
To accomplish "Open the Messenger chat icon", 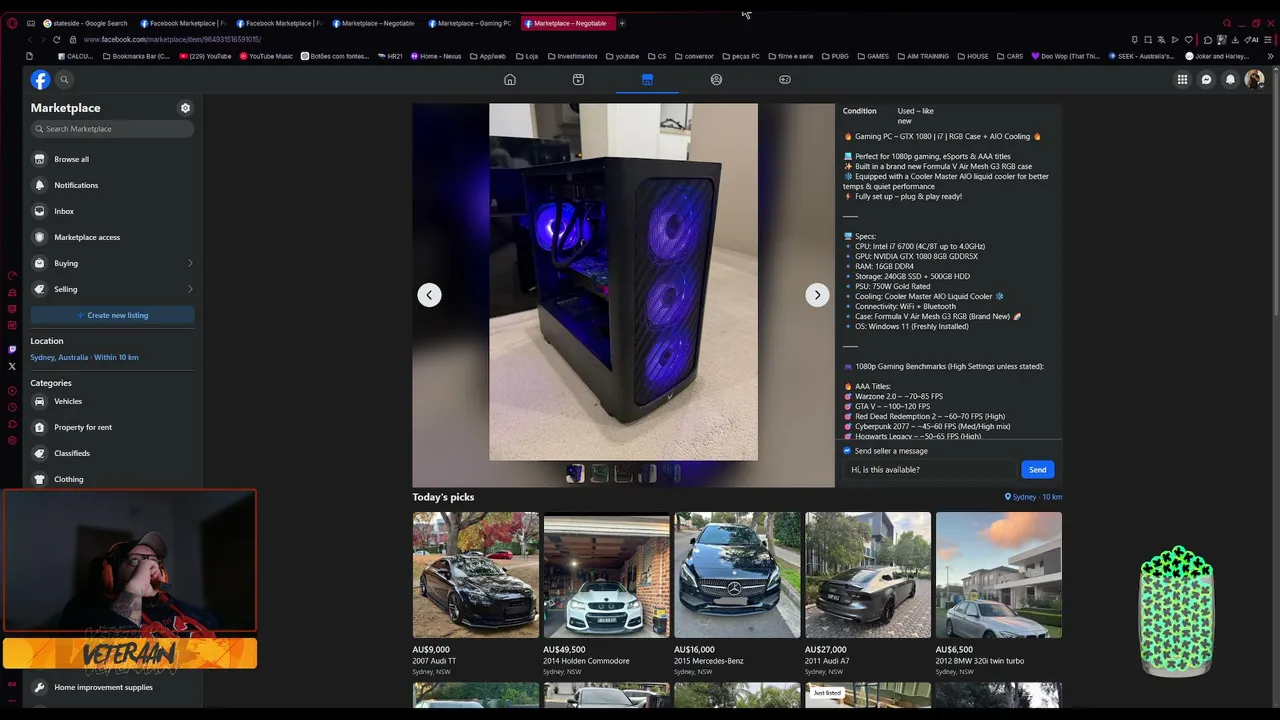I will [1206, 80].
